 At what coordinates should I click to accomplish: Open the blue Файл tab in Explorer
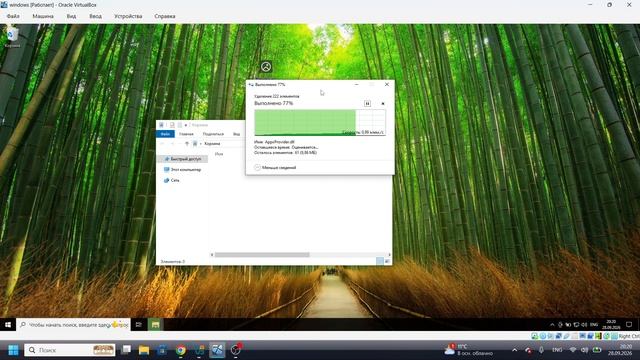tap(165, 134)
